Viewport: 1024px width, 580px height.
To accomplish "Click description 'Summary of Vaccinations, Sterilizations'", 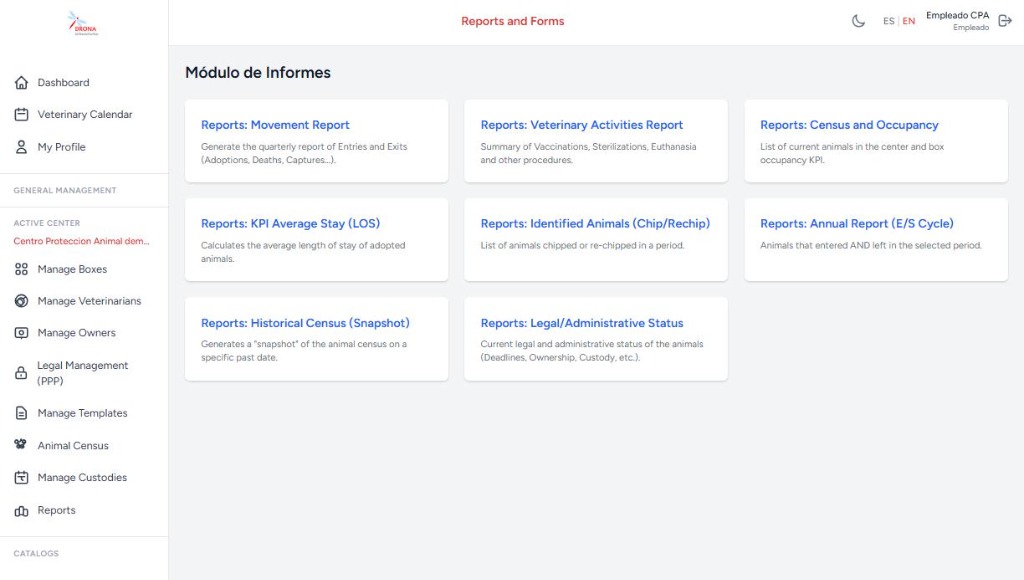I will click(588, 153).
